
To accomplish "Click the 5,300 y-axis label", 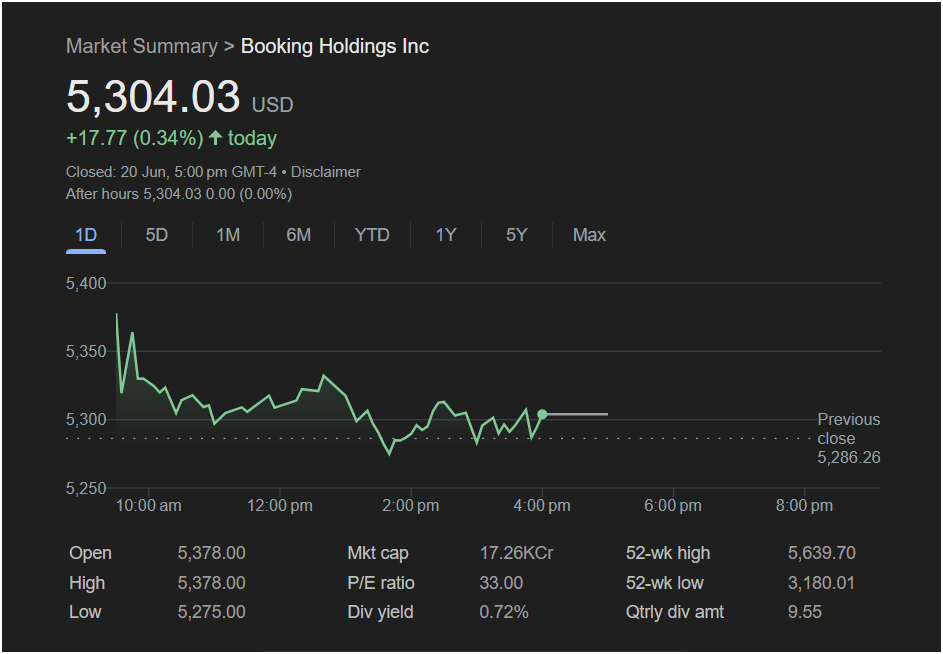I will (x=86, y=419).
